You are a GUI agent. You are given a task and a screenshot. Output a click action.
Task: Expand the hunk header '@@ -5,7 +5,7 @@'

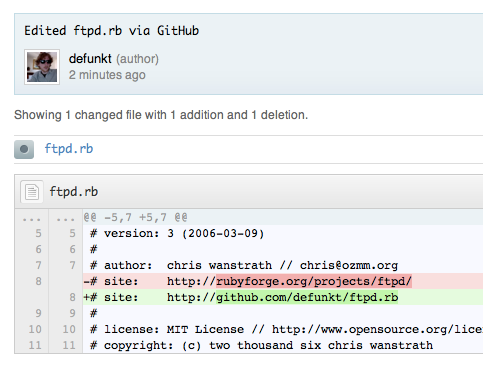point(135,218)
